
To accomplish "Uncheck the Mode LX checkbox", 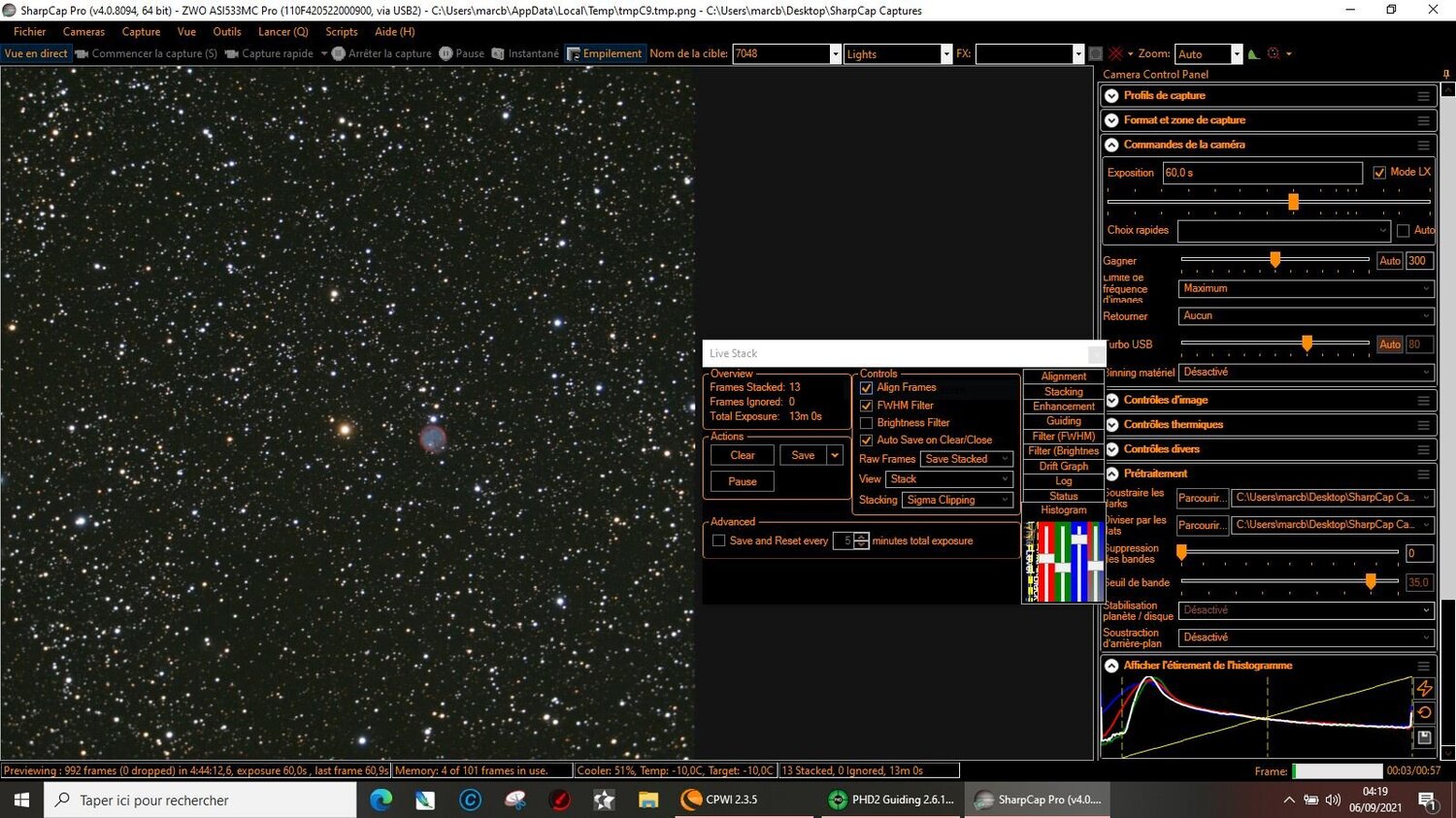I will coord(1379,173).
